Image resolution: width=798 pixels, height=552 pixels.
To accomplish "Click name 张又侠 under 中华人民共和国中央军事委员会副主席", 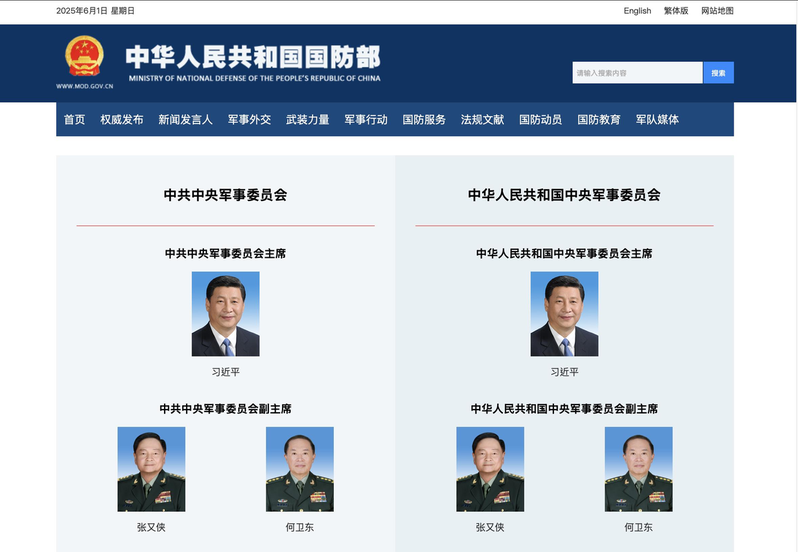I will pos(490,527).
